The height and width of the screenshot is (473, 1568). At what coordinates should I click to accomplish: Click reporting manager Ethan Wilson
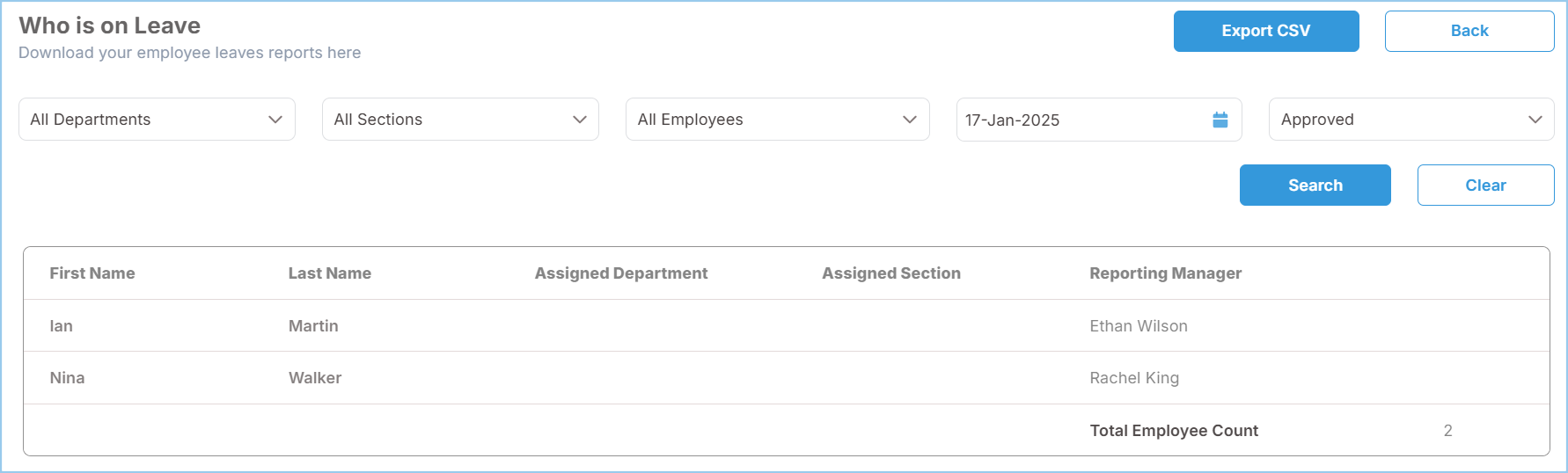click(x=1139, y=326)
